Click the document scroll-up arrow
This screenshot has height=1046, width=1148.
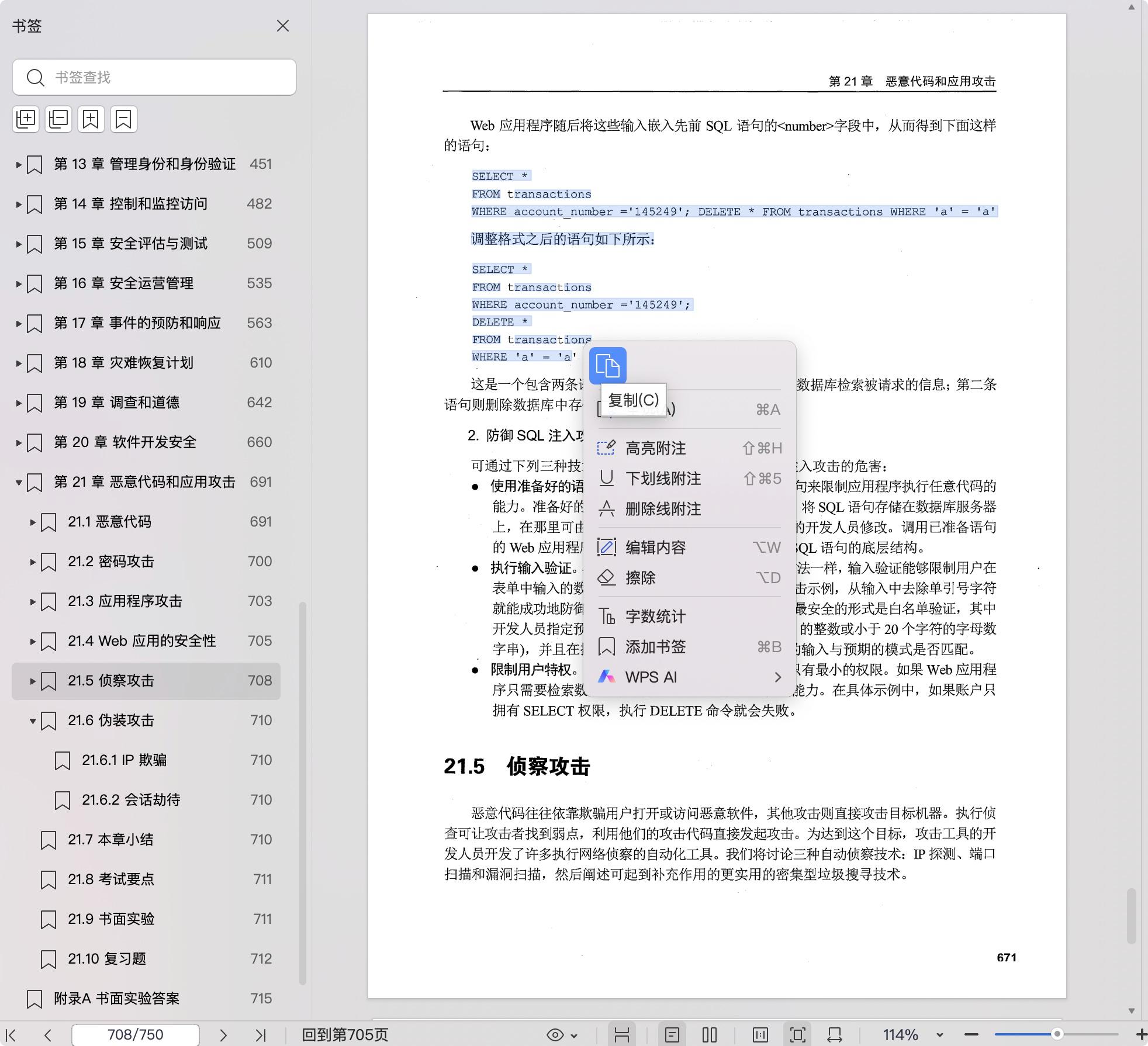coord(1131,7)
